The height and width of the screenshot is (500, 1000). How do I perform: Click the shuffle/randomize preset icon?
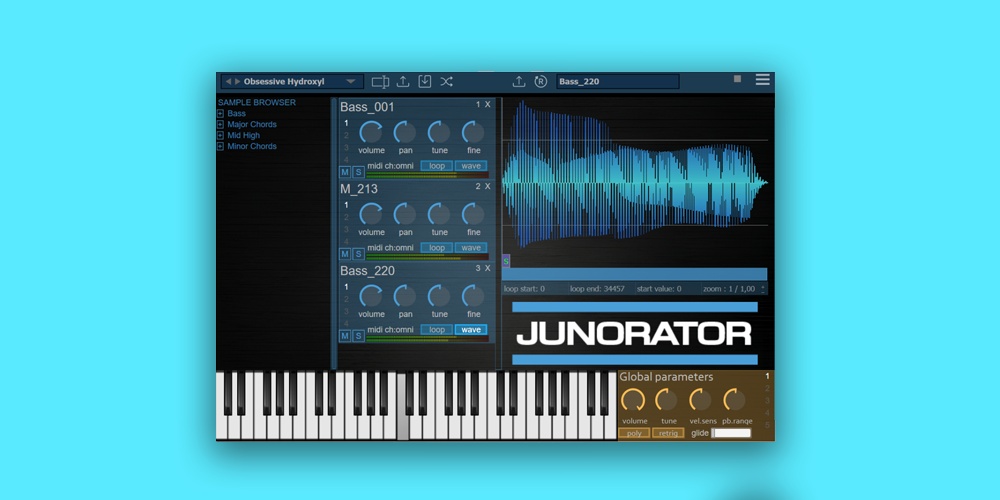pyautogui.click(x=447, y=82)
